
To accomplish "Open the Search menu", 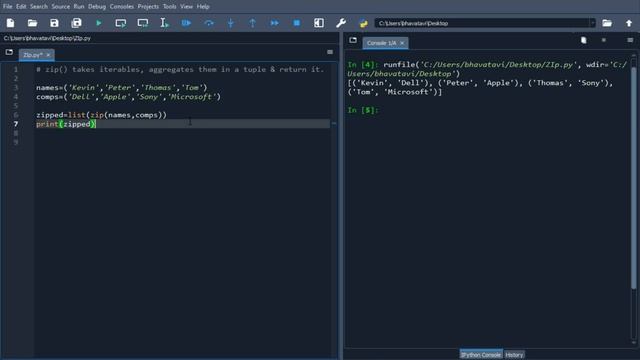I will click(x=39, y=7).
